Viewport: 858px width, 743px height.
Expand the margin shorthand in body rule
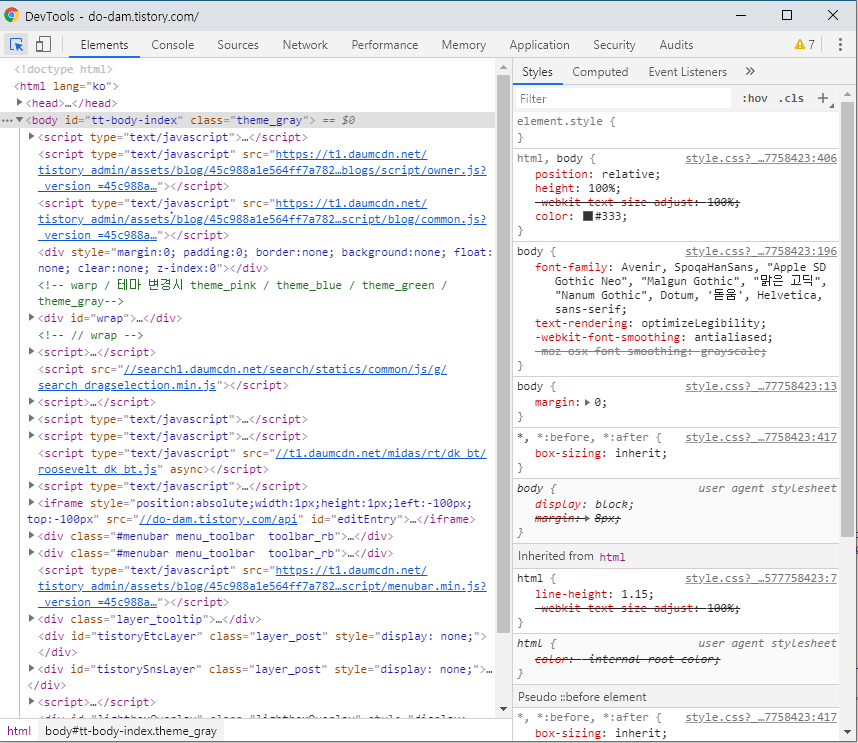[587, 402]
